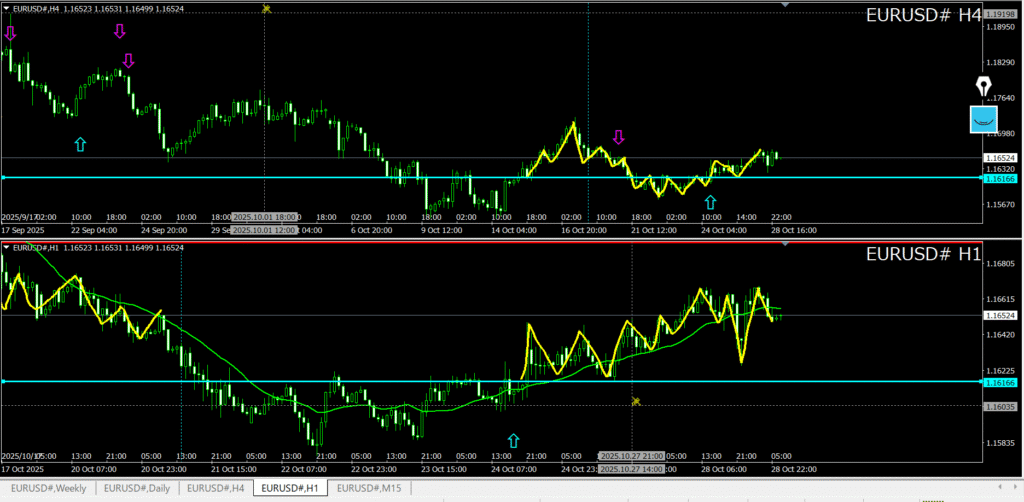
Task: Open the EURUSD#,H4 chart tab
Action: [x=215, y=488]
